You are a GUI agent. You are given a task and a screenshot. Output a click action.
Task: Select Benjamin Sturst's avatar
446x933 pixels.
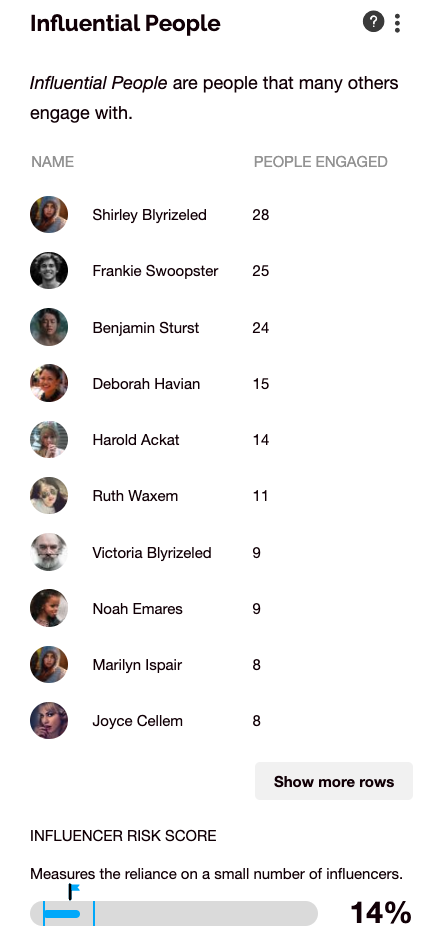point(49,327)
